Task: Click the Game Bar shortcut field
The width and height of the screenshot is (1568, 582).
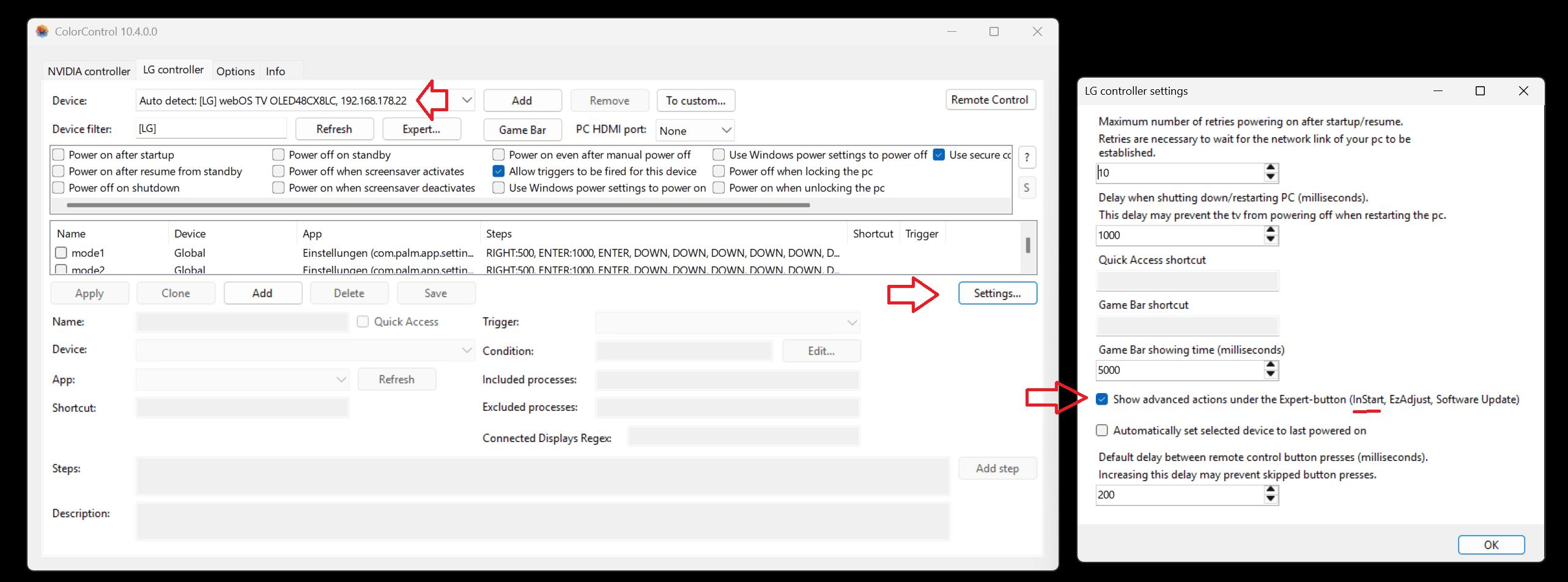Action: coord(1188,325)
